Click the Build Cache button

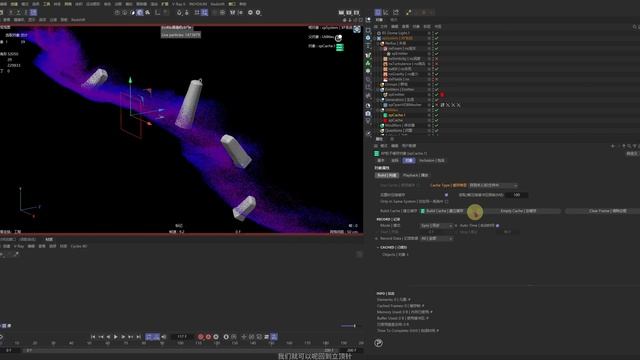444,211
